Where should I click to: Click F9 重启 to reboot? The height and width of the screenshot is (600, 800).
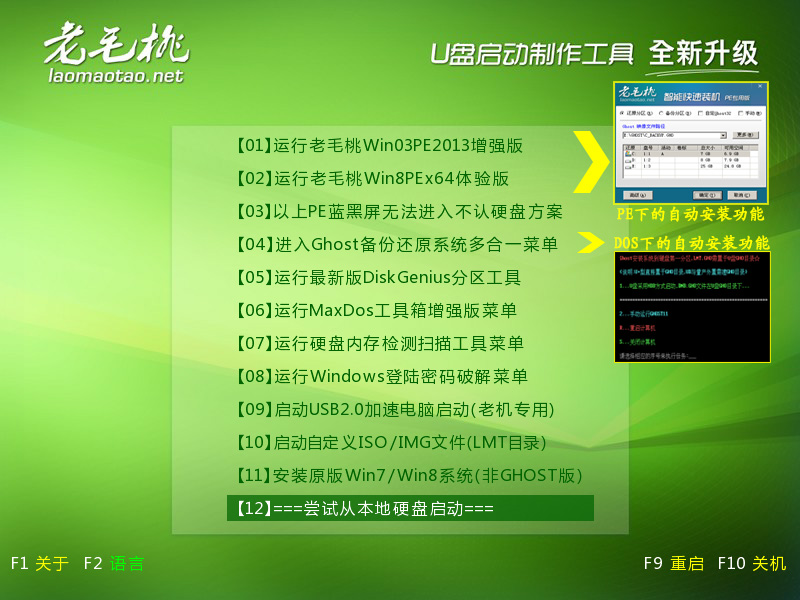point(673,563)
